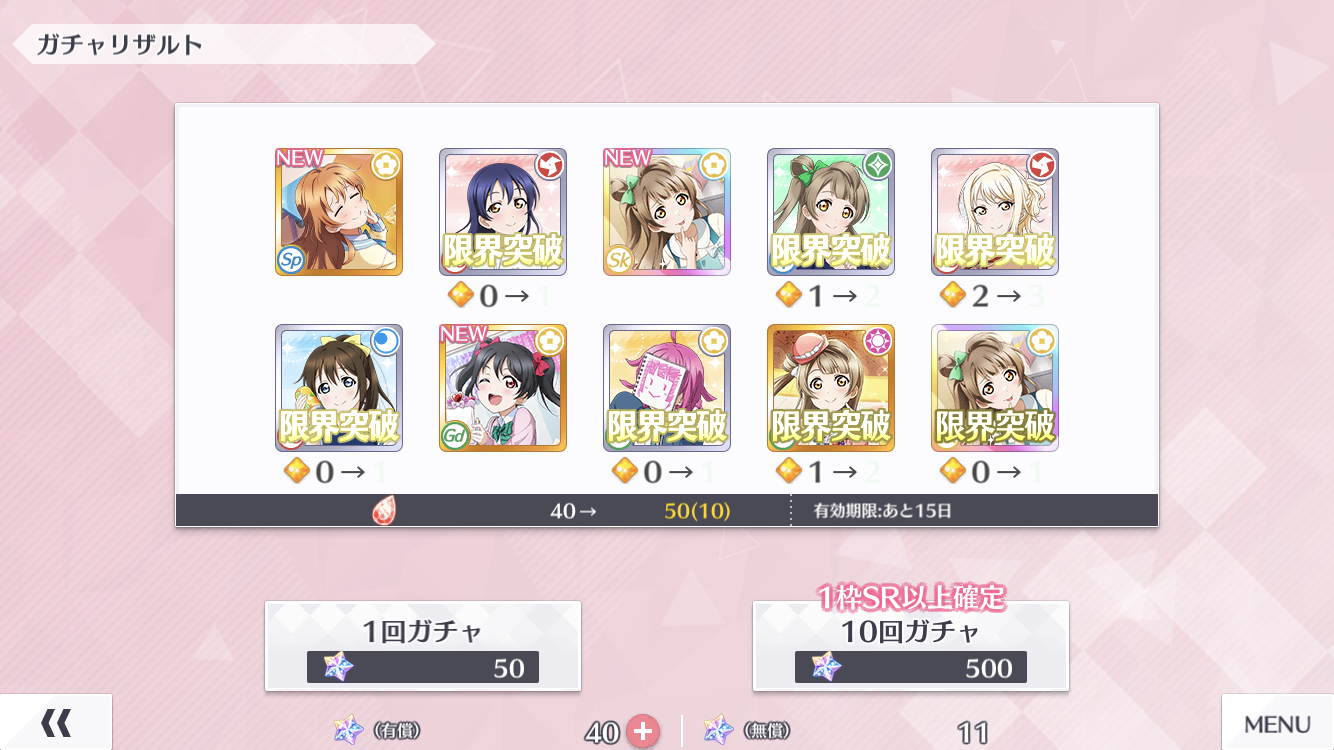The width and height of the screenshot is (1334, 750).
Task: Tap the NEW orange-haired girl card with Sp badge
Action: pyautogui.click(x=339, y=212)
